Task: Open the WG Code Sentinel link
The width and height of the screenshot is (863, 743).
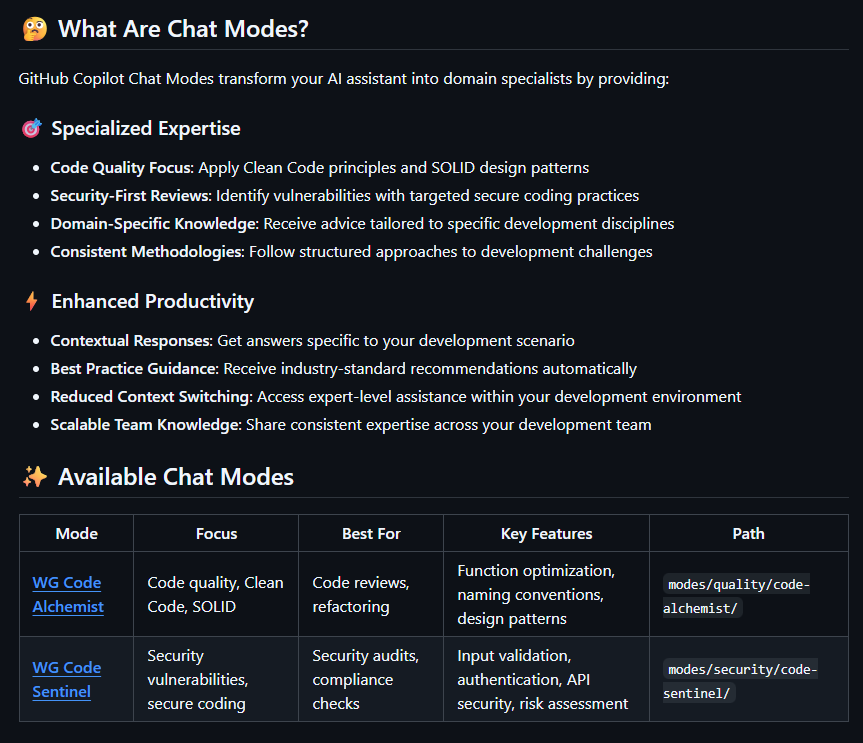Action: (x=67, y=679)
